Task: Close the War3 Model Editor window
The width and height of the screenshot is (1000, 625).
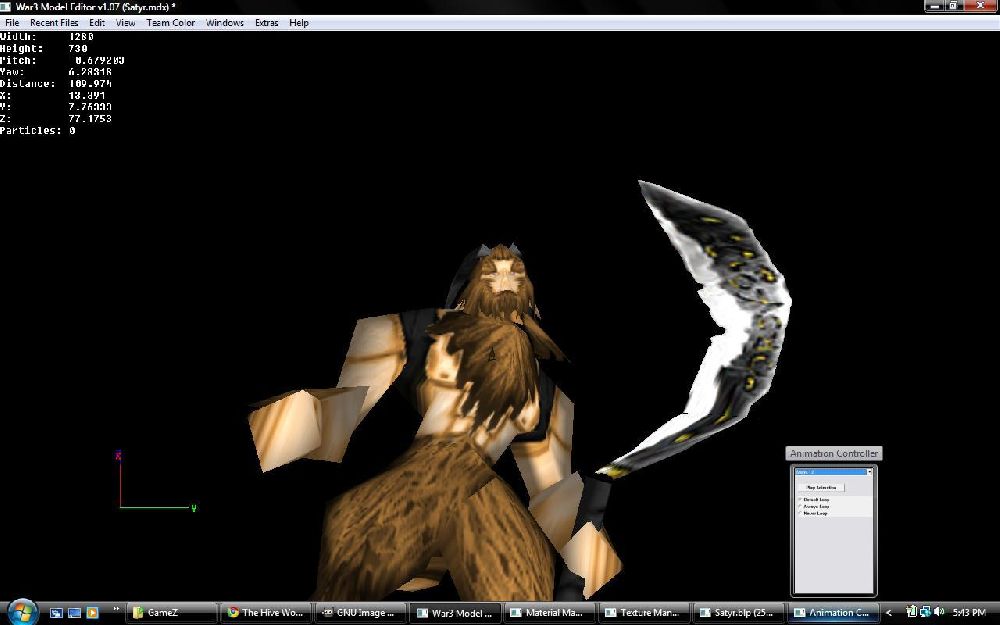Action: (x=981, y=6)
